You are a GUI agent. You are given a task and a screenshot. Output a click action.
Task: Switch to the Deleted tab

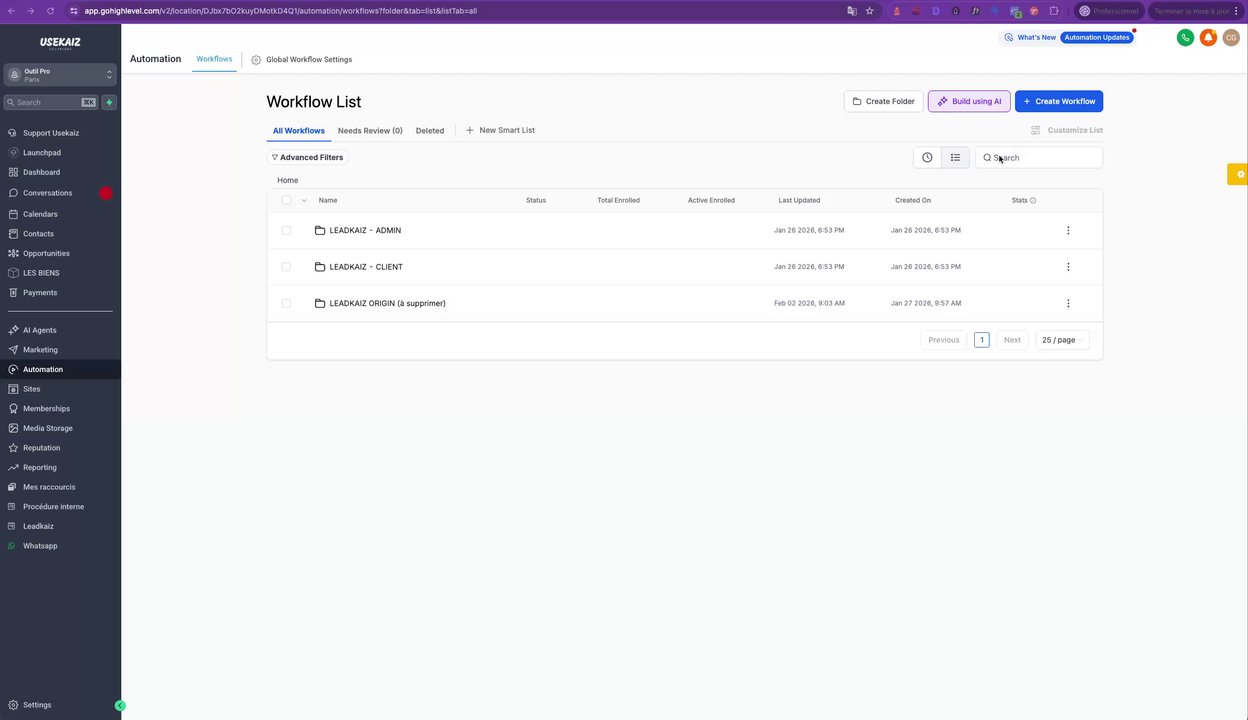[430, 131]
